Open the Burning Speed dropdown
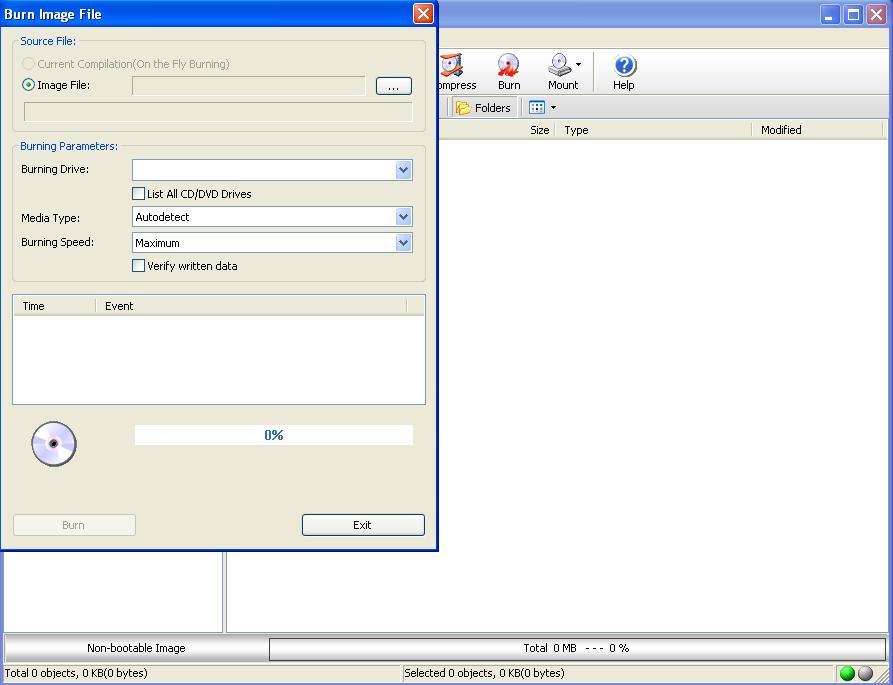Image resolution: width=893 pixels, height=685 pixels. coord(403,242)
